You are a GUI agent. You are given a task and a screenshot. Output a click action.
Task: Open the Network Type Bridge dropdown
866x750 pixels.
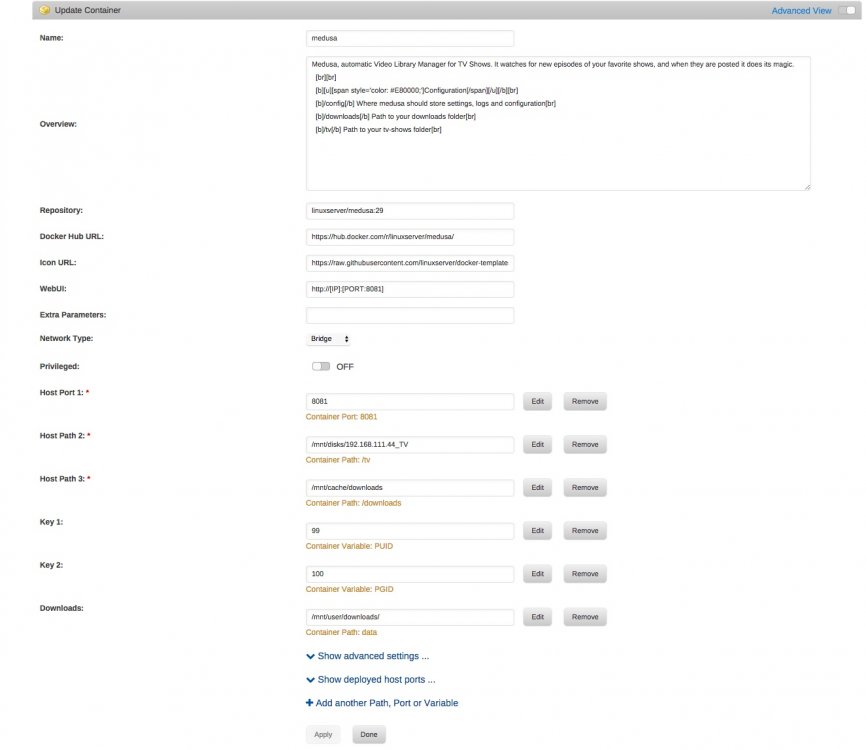[x=329, y=339]
